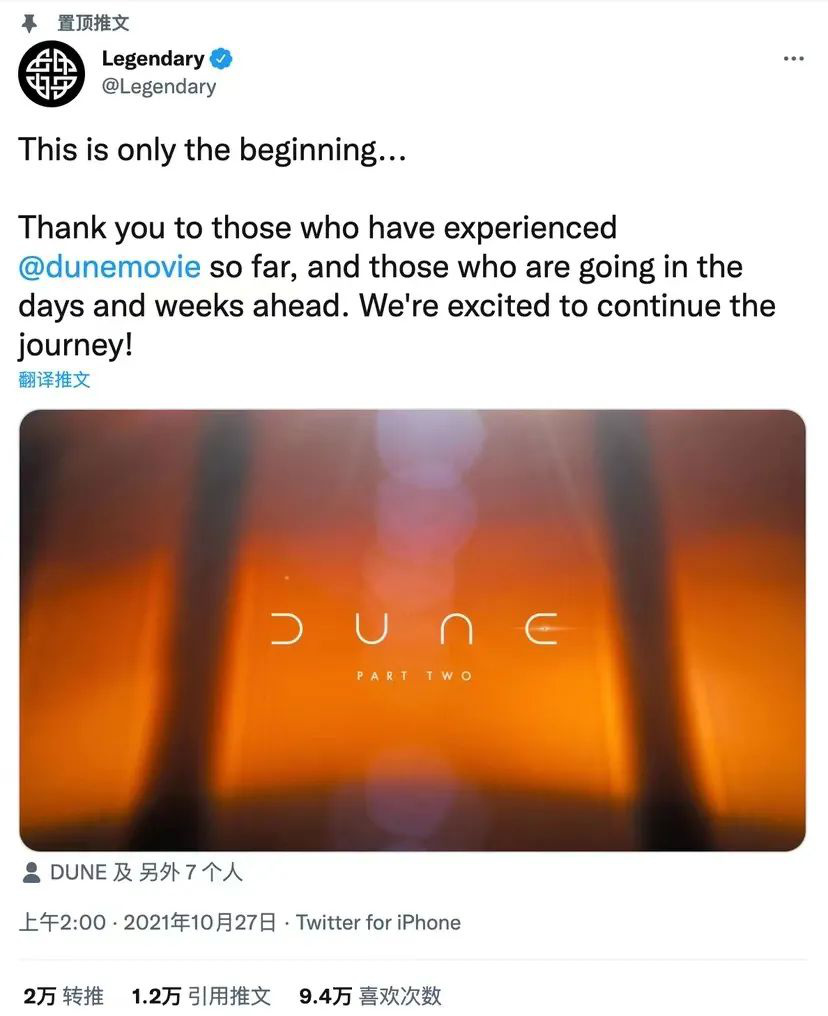Click the PART TWO subtitle in image
The width and height of the screenshot is (828, 1016).
click(x=415, y=676)
